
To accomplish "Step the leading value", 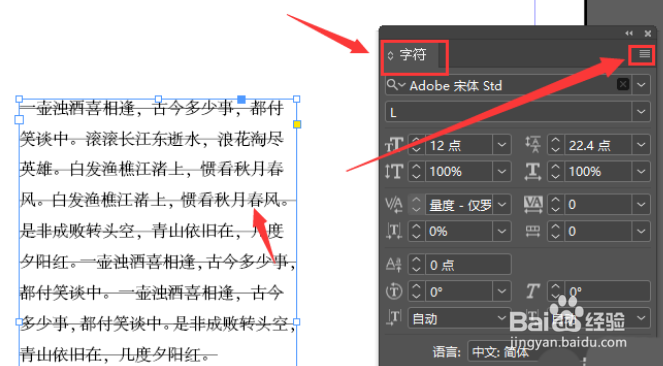I will click(x=555, y=145).
